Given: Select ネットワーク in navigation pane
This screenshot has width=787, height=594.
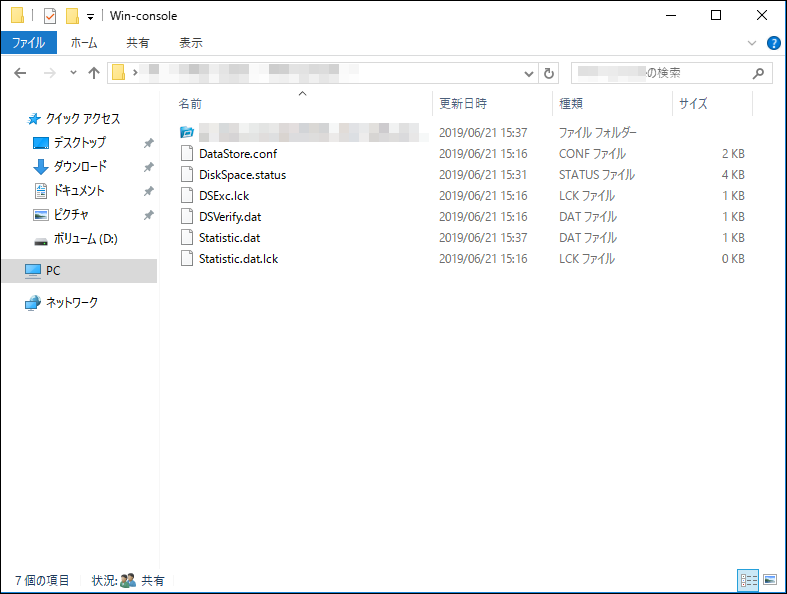Looking at the screenshot, I should [x=72, y=303].
